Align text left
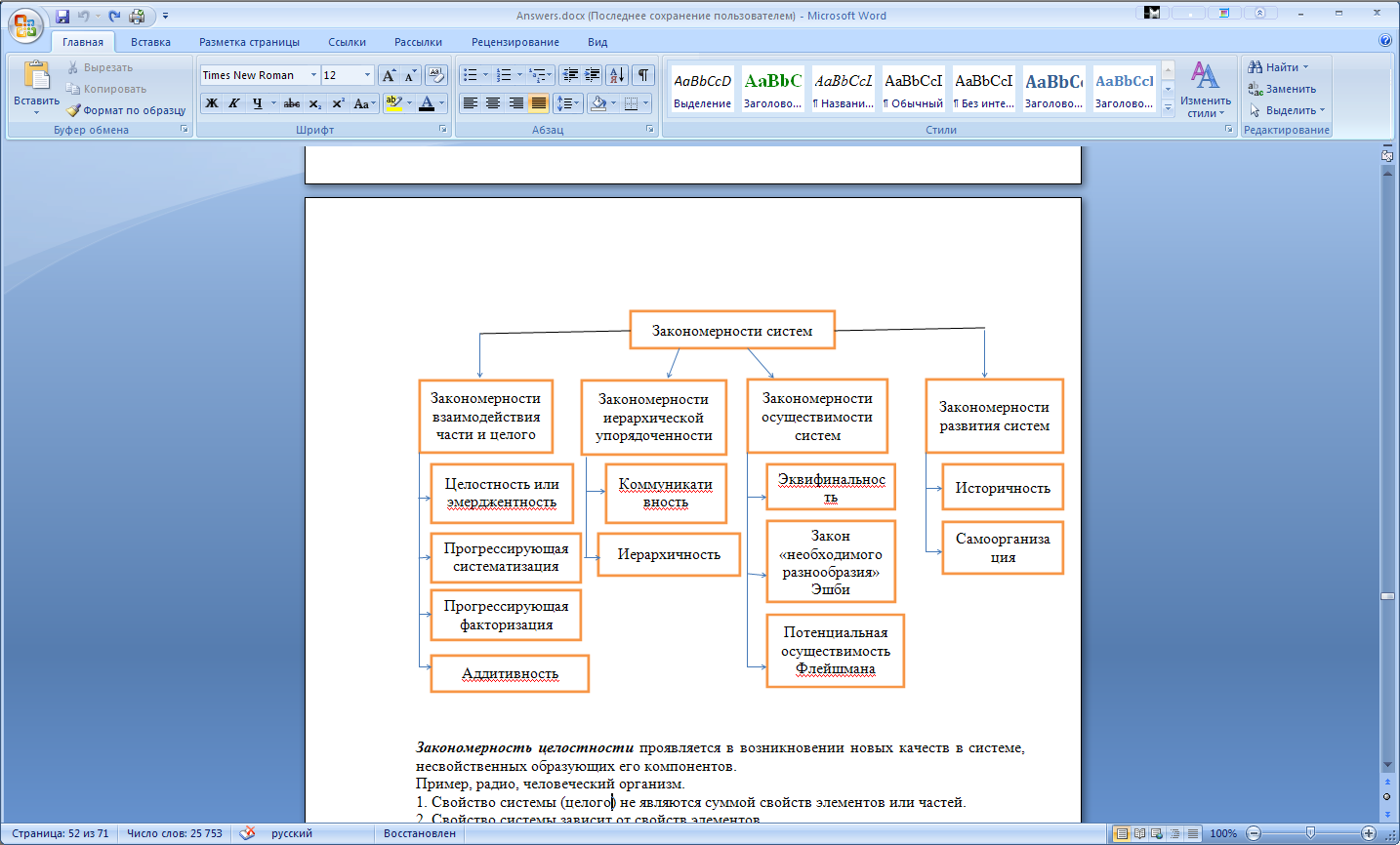 point(470,103)
